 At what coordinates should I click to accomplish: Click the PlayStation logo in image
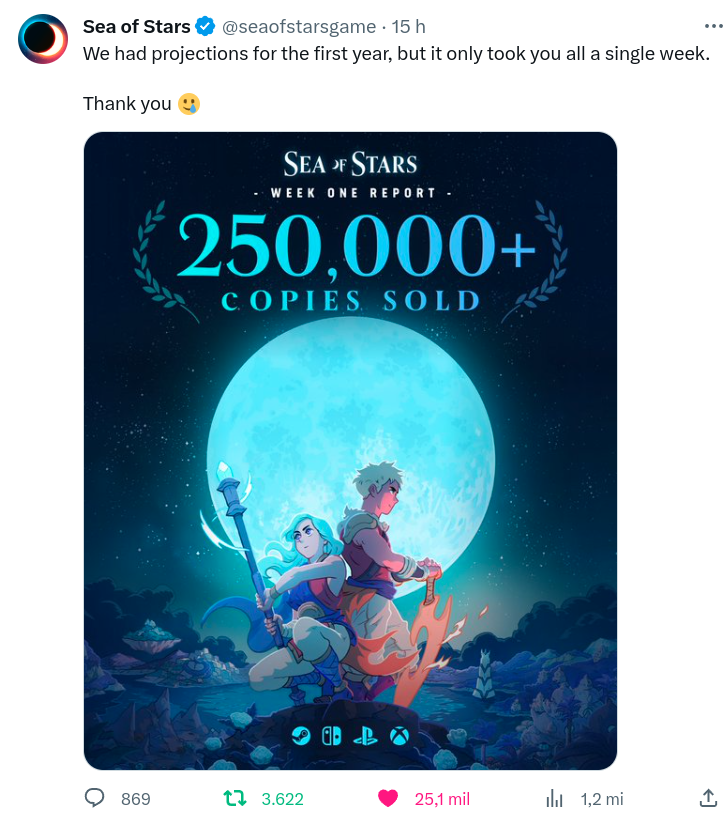click(366, 736)
